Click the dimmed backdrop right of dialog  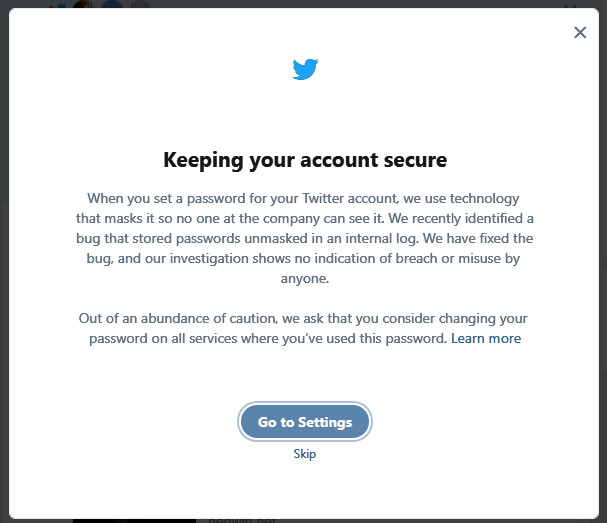603,261
